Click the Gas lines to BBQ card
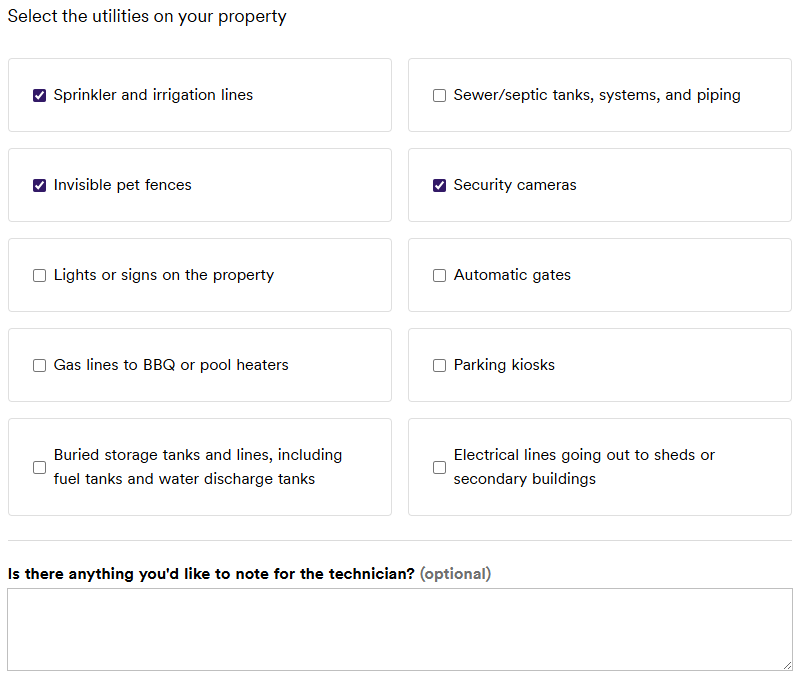The height and width of the screenshot is (679, 803). coord(200,365)
